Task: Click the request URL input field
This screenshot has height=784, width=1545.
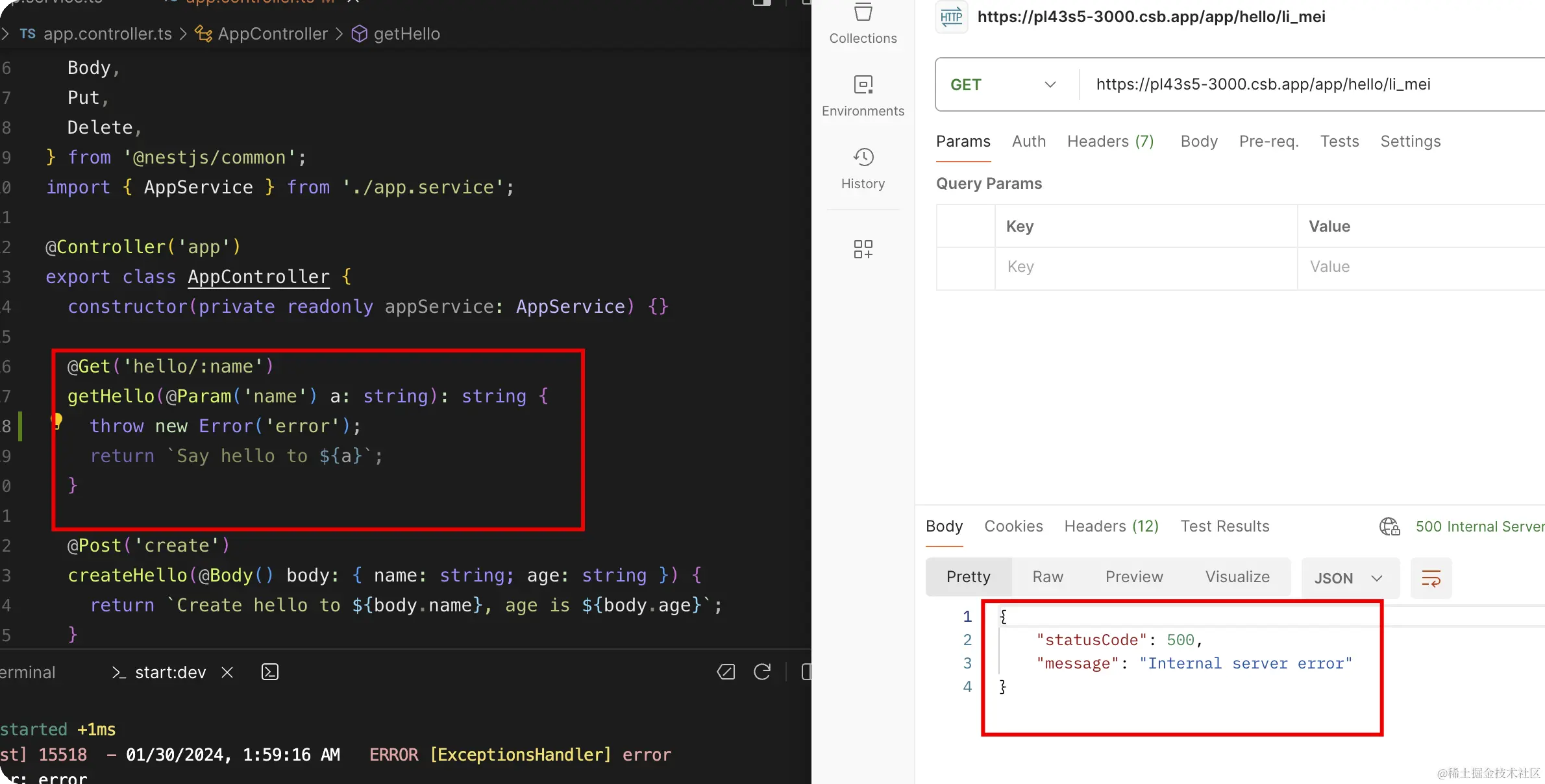Action: pos(1318,84)
